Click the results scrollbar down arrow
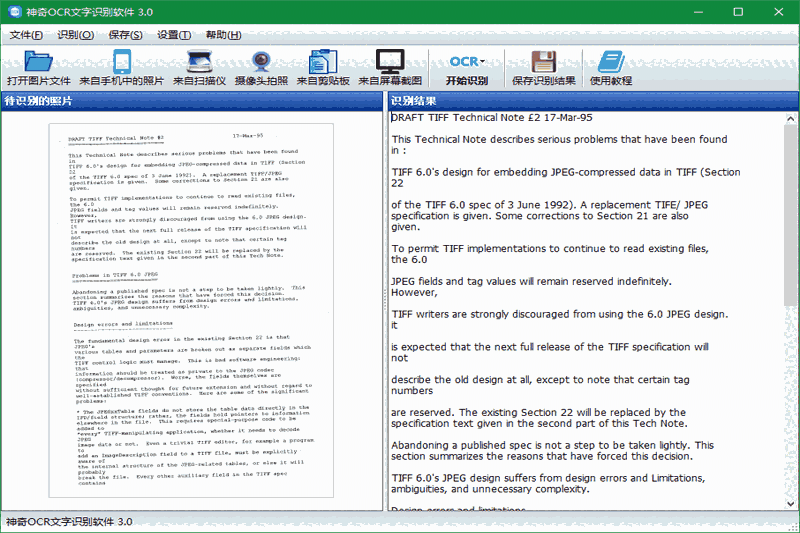The height and width of the screenshot is (533, 800). pyautogui.click(x=790, y=503)
